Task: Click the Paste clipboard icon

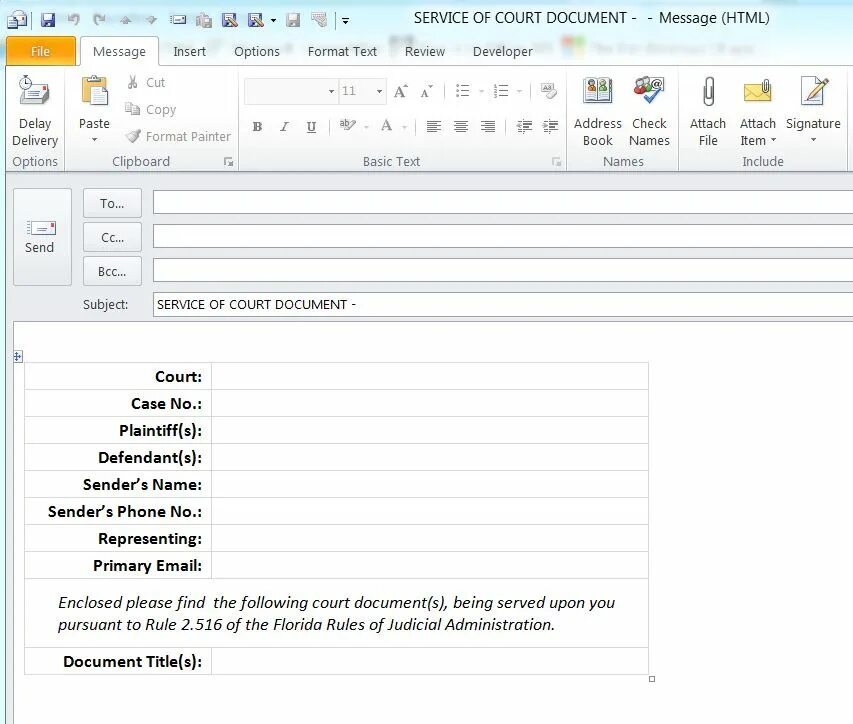Action: 94,90
